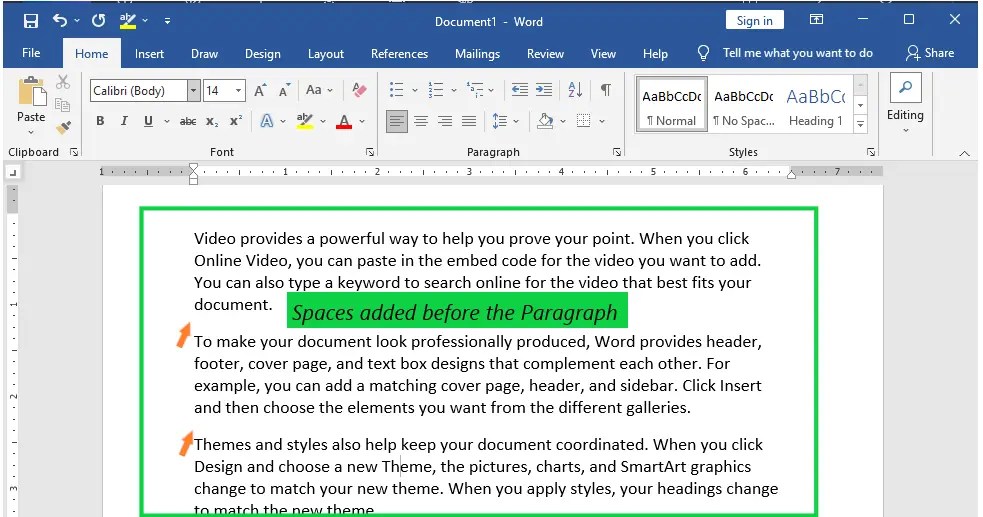Click the Copy icon
This screenshot has height=517, width=983.
pos(62,105)
